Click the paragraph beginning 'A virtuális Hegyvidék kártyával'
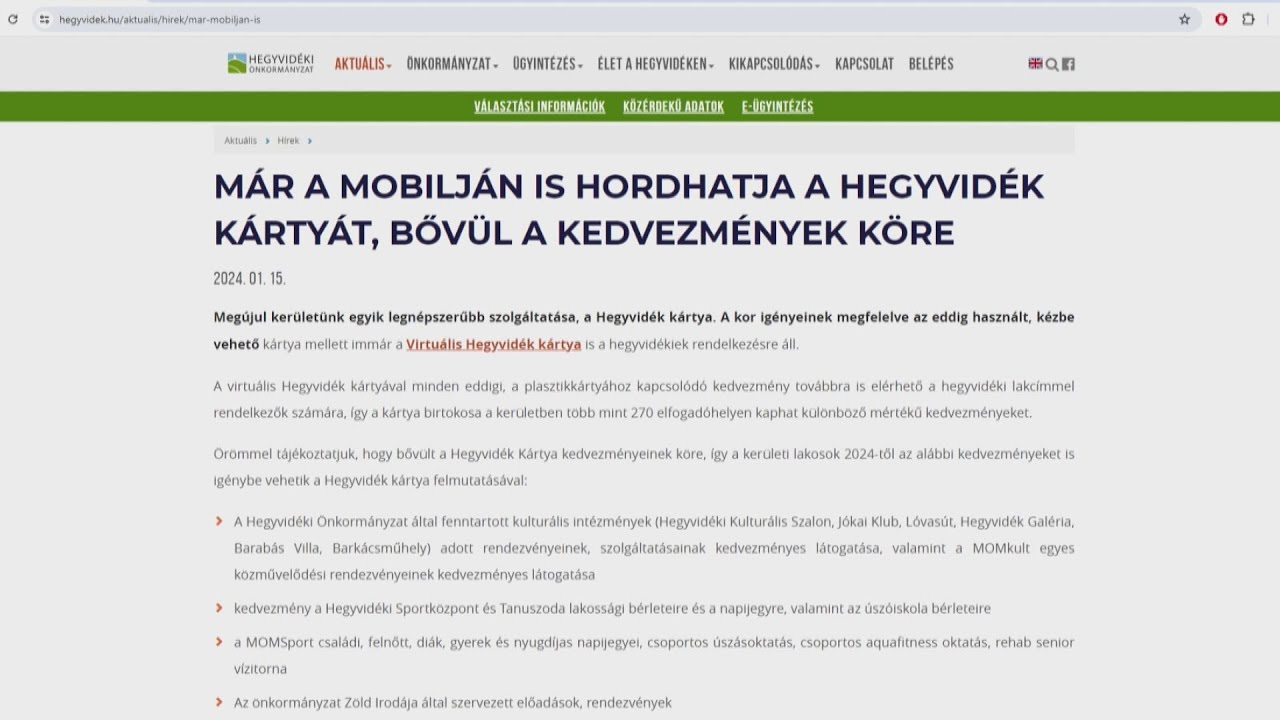Image resolution: width=1280 pixels, height=720 pixels. [644, 399]
